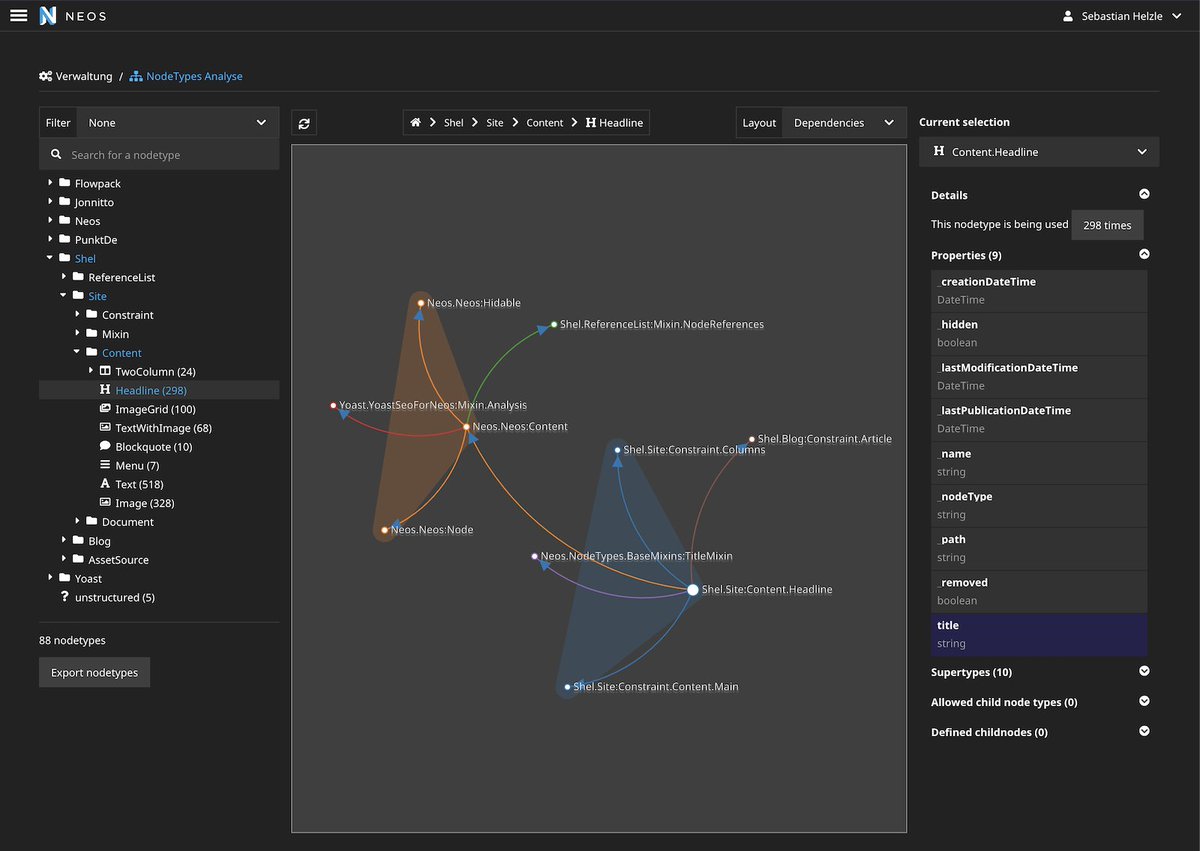Click Shel.Site:Content.Headline graph node

(x=692, y=590)
